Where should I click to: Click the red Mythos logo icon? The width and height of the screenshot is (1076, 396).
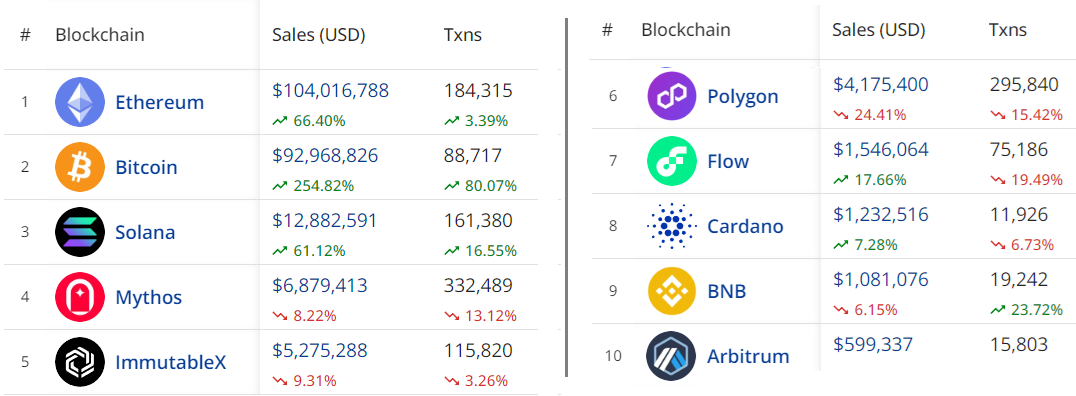80,297
